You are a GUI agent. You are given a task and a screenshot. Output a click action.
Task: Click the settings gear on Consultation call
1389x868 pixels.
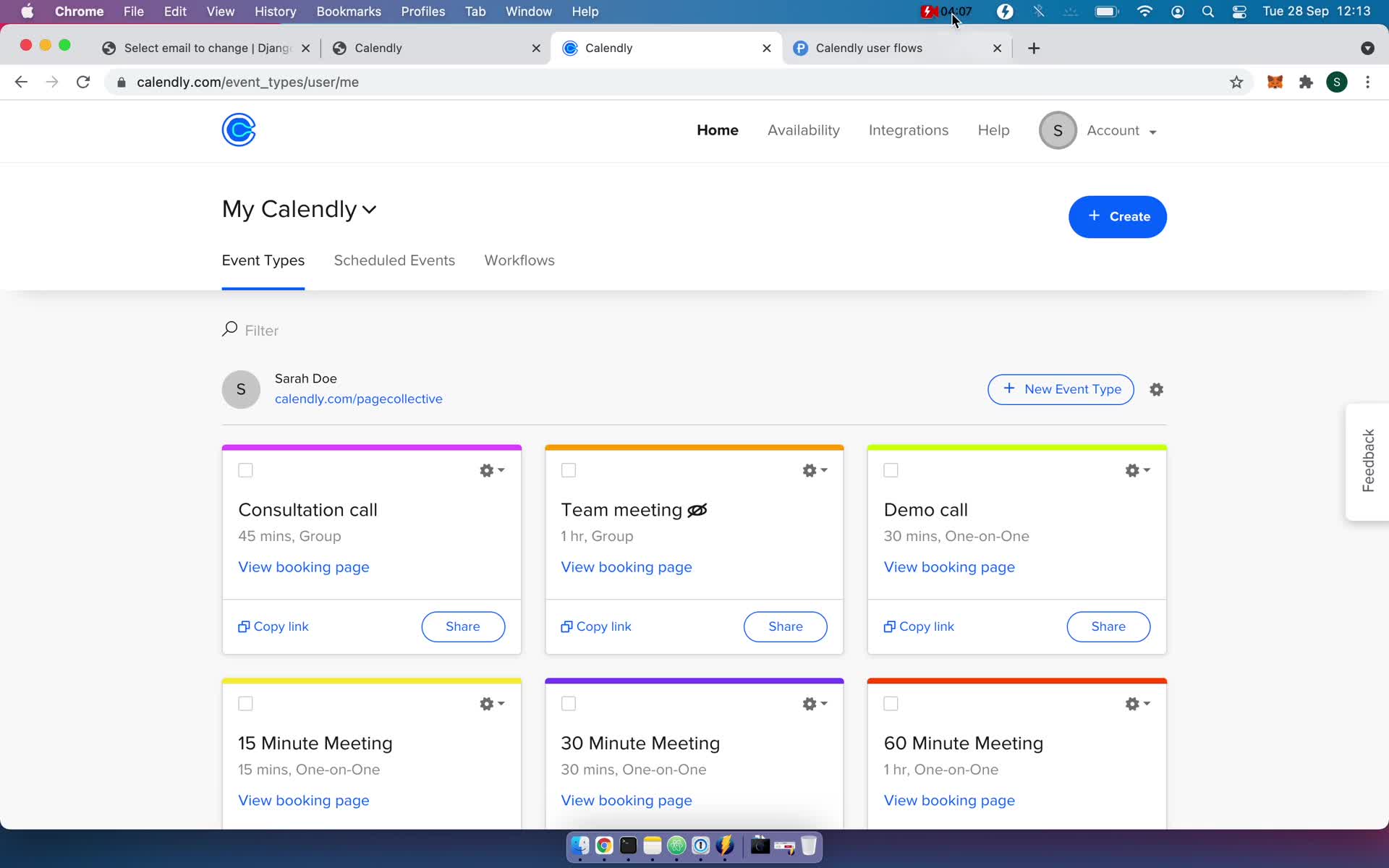point(487,470)
